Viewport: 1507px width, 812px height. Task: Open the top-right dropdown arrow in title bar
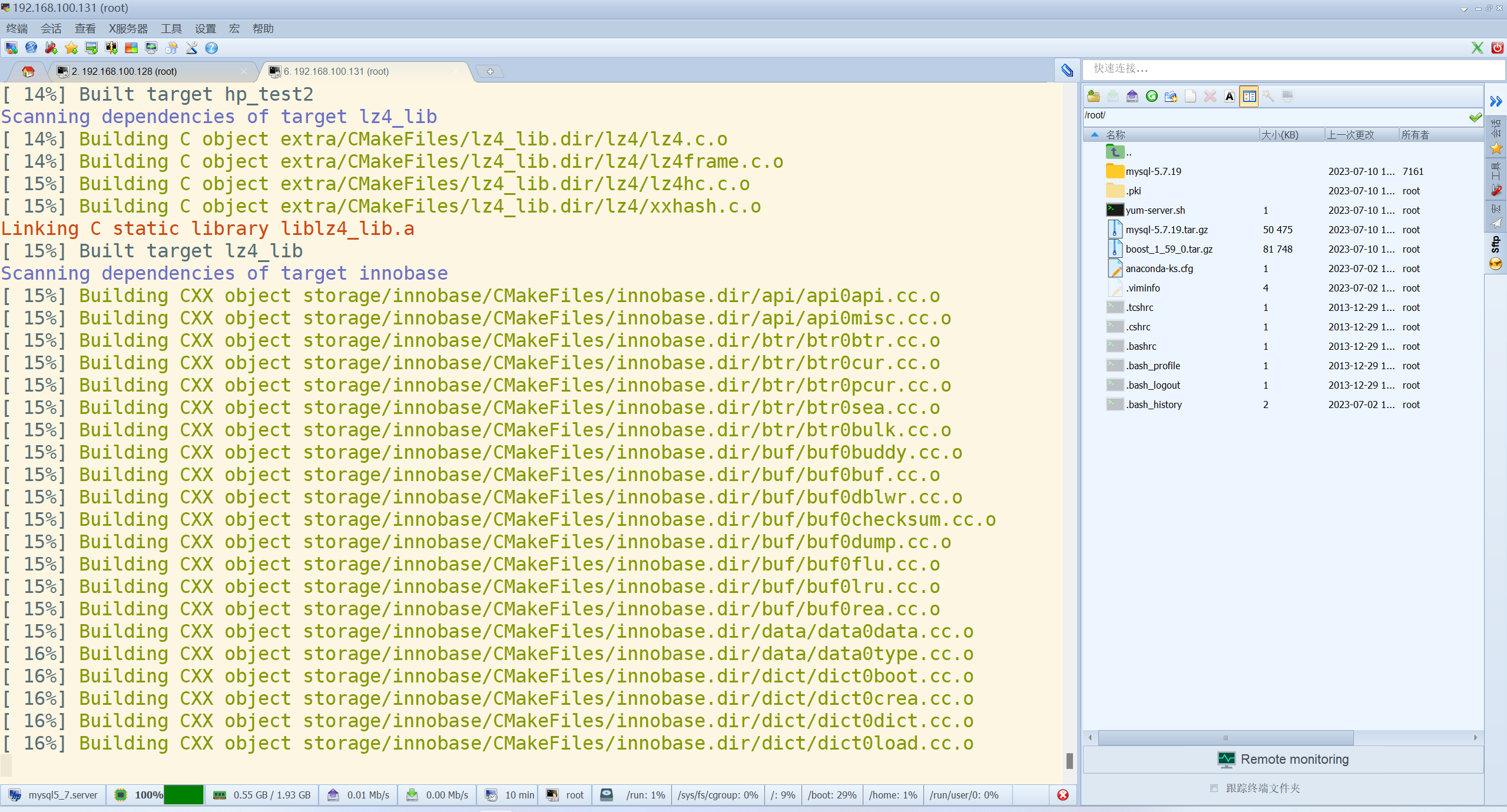pyautogui.click(x=1464, y=9)
